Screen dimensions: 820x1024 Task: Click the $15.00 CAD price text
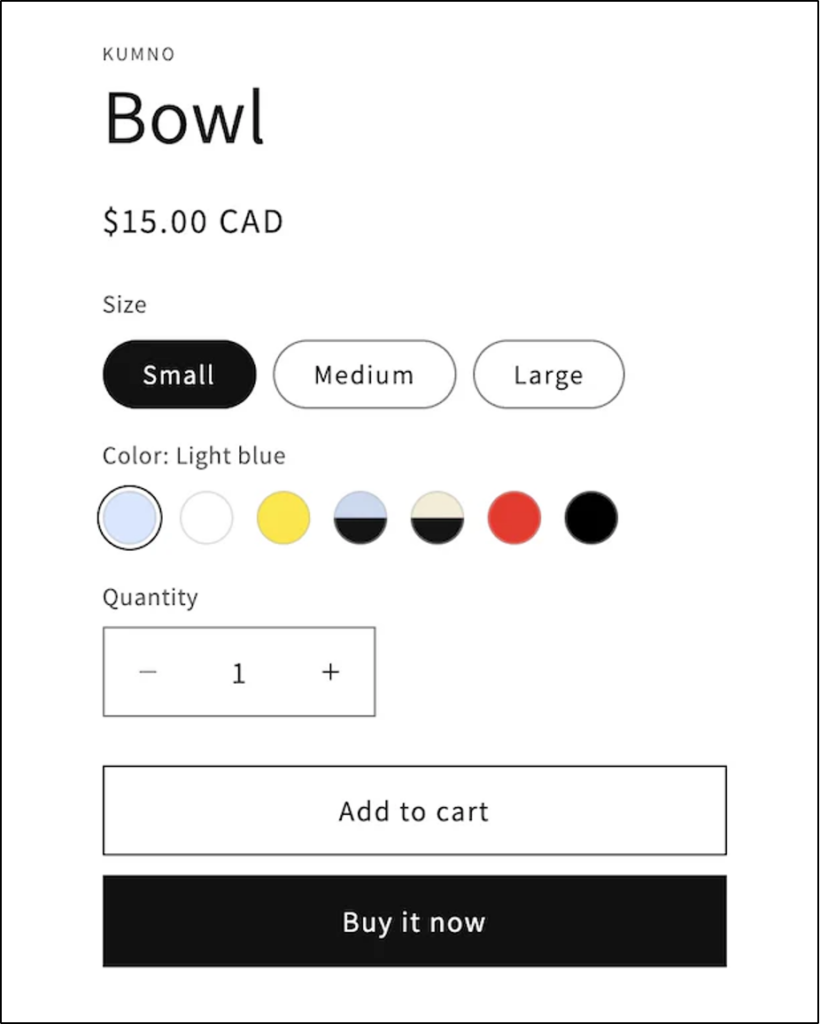click(193, 221)
